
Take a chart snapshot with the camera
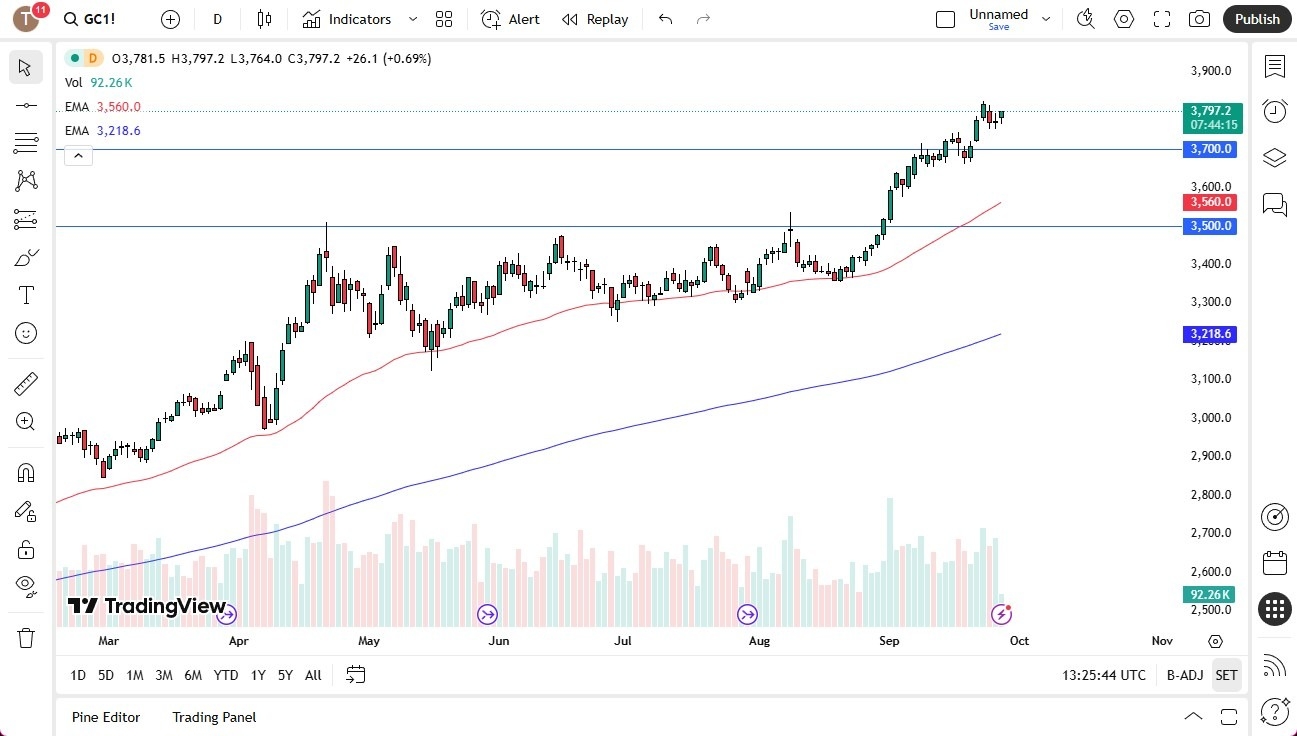point(1199,19)
